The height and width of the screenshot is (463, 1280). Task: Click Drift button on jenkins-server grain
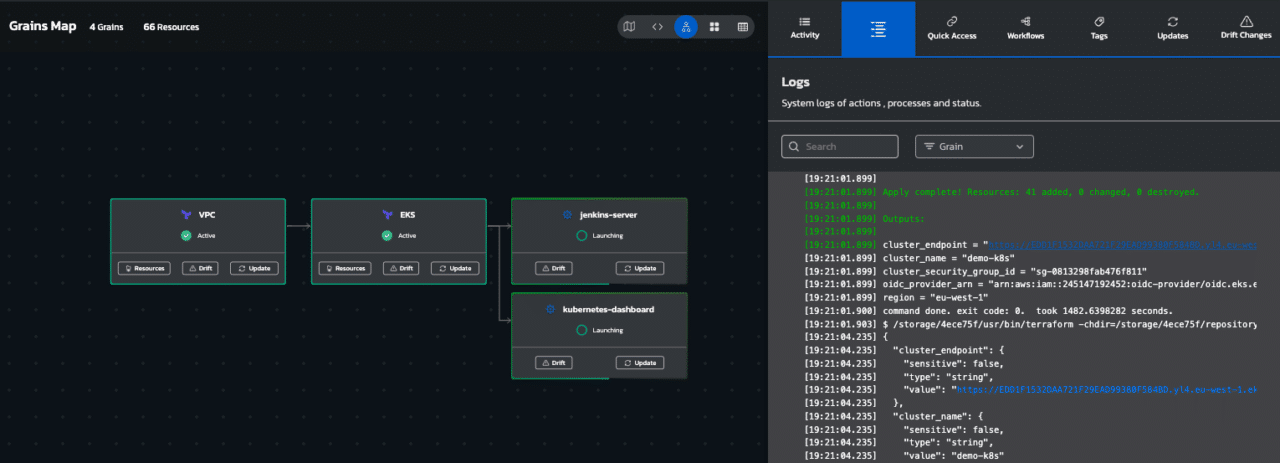[x=553, y=268]
